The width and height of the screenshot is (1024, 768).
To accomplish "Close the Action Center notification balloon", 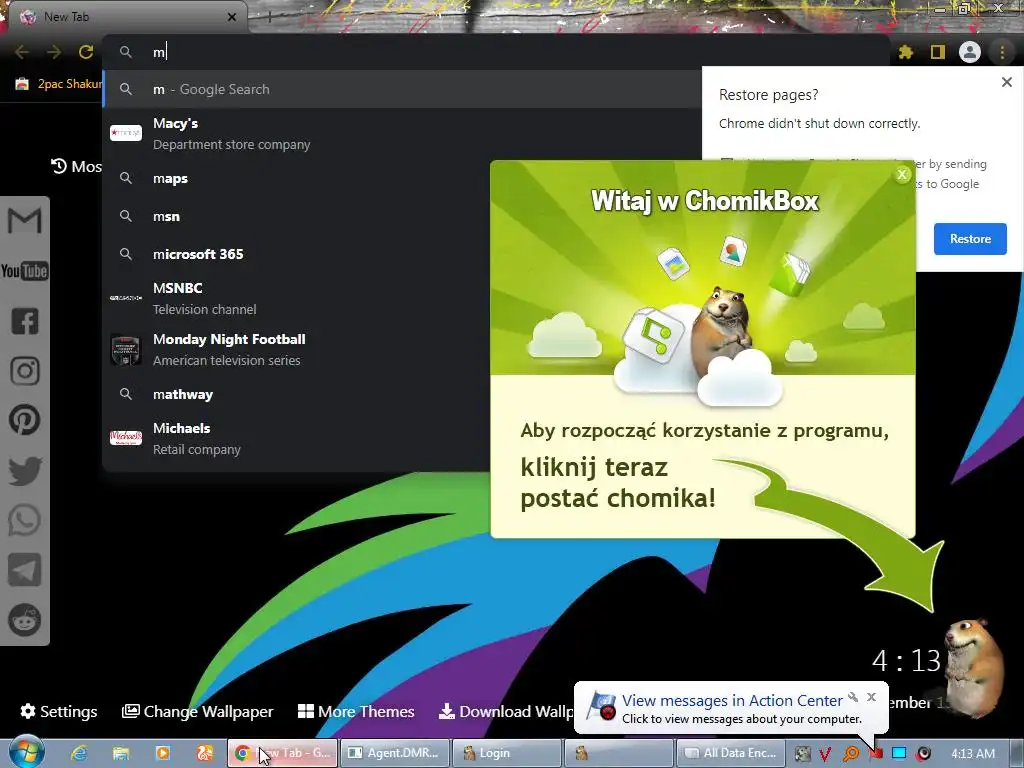I will tap(871, 697).
